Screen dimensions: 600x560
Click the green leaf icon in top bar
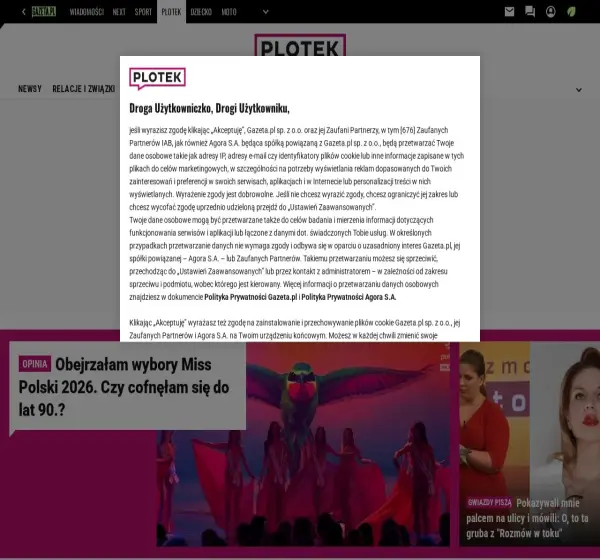[571, 12]
